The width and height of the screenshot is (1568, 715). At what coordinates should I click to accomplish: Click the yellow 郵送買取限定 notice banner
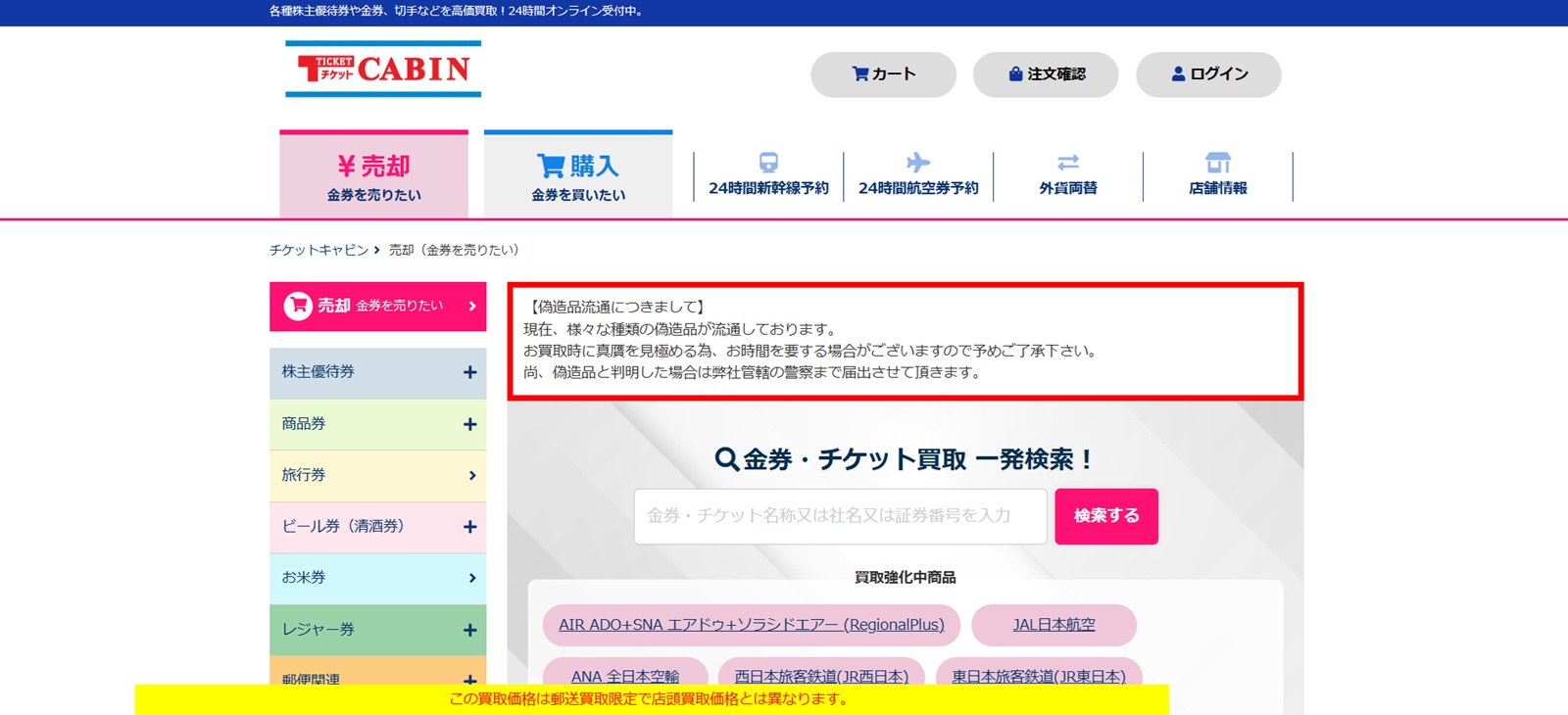652,699
